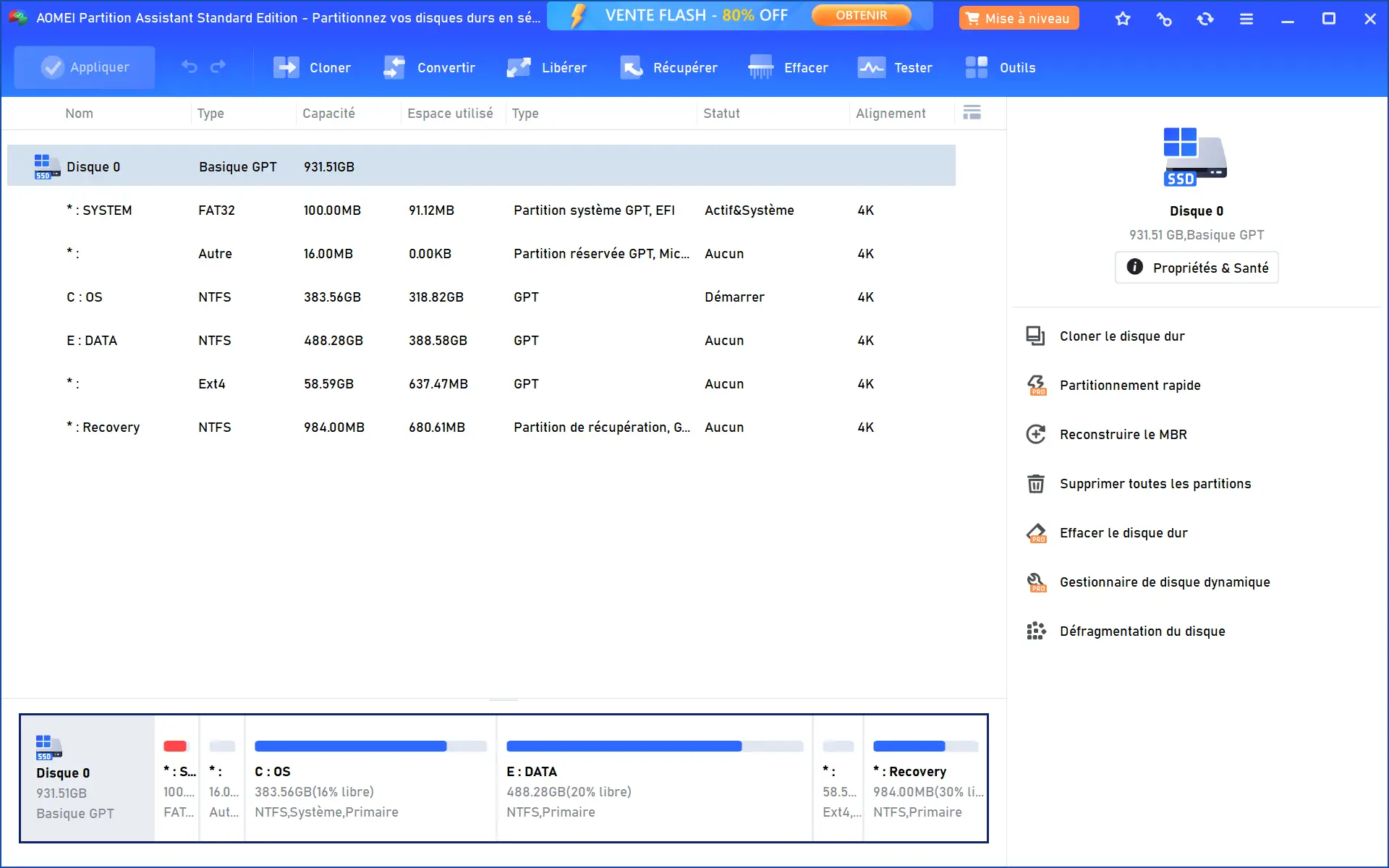Click the E : DATA usage bar
1389x868 pixels.
(x=655, y=746)
